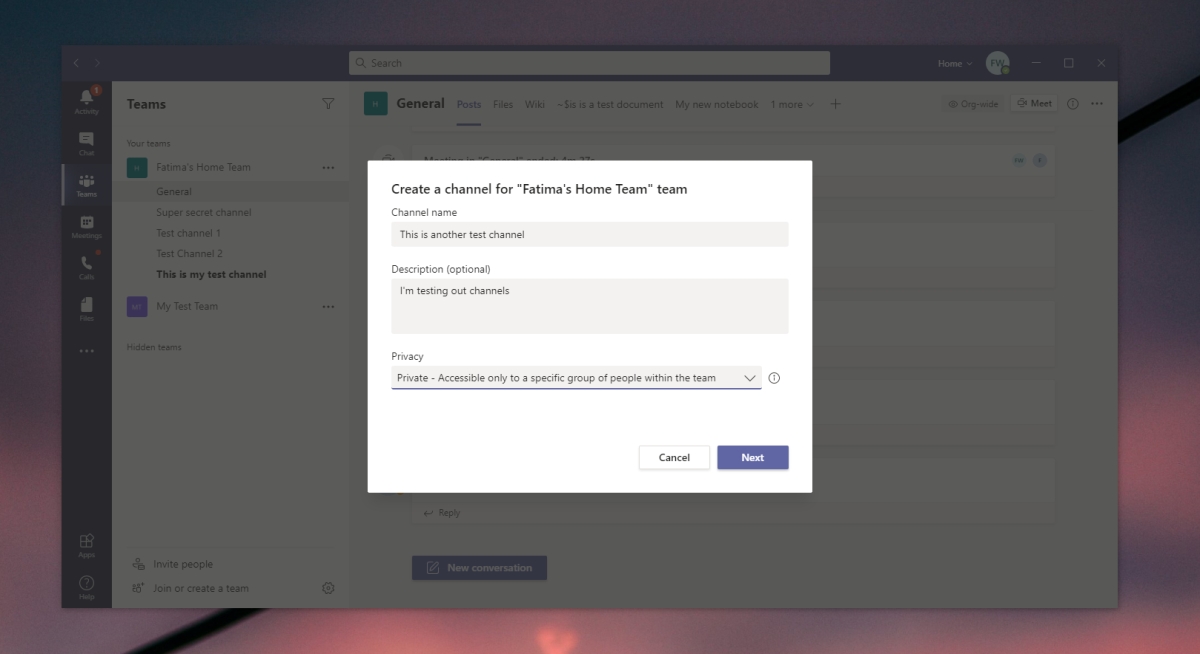Click the General channel avatar icon
The height and width of the screenshot is (654, 1200).
pyautogui.click(x=375, y=104)
